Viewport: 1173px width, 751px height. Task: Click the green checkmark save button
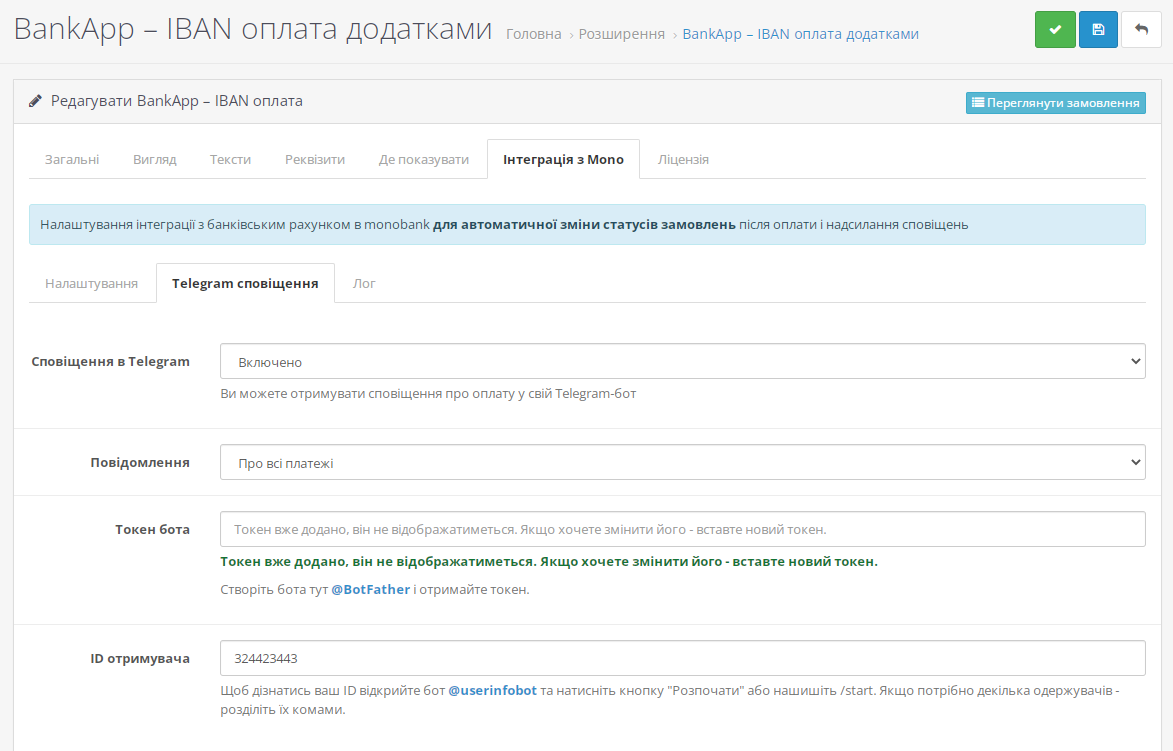pyautogui.click(x=1055, y=30)
